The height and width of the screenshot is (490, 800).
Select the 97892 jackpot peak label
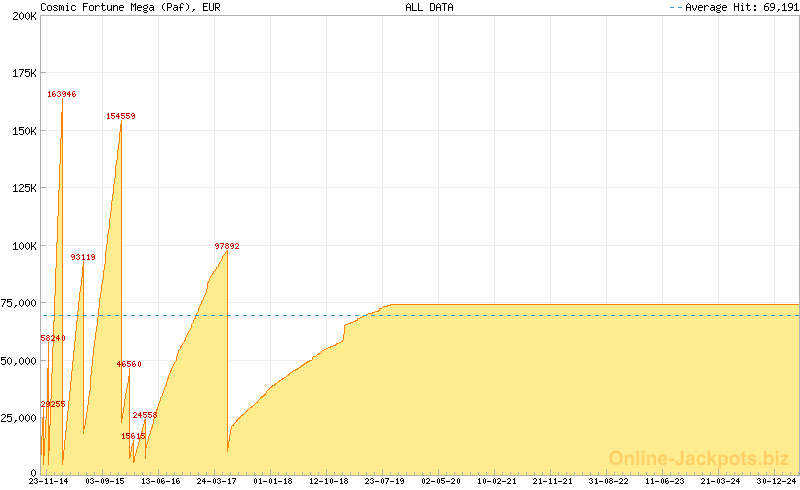point(227,246)
